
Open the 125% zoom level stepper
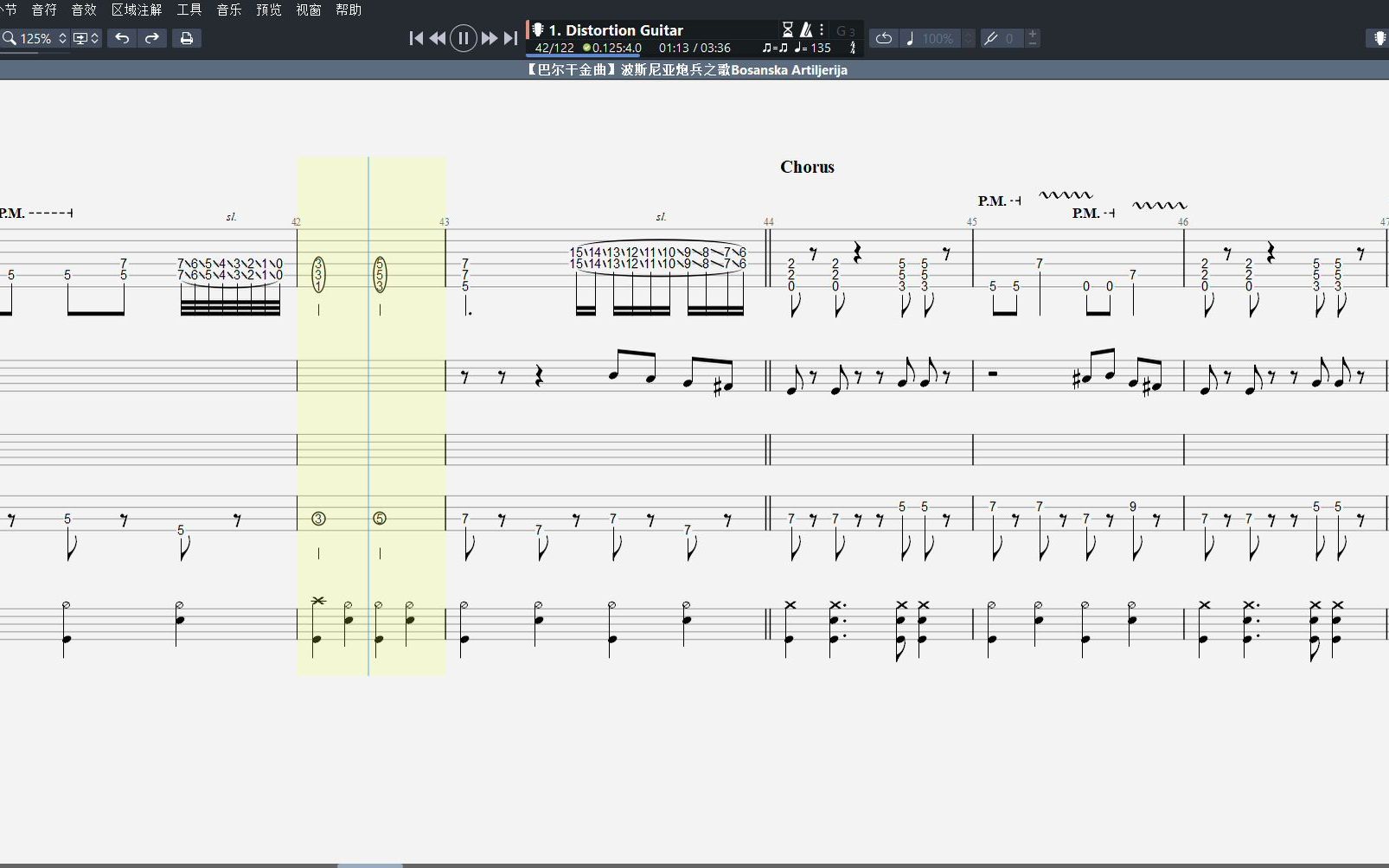pos(62,38)
